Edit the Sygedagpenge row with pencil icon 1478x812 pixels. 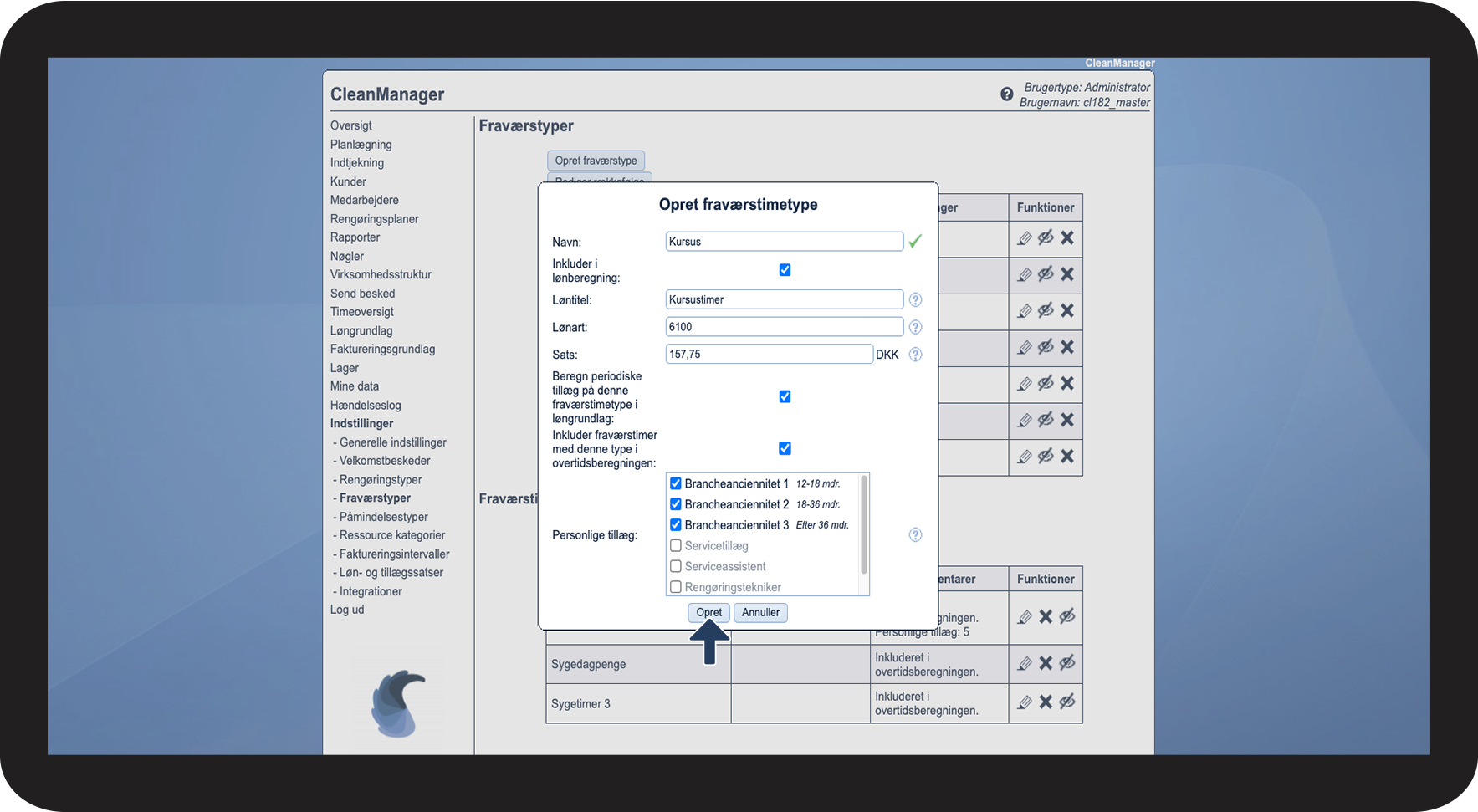tap(1025, 664)
